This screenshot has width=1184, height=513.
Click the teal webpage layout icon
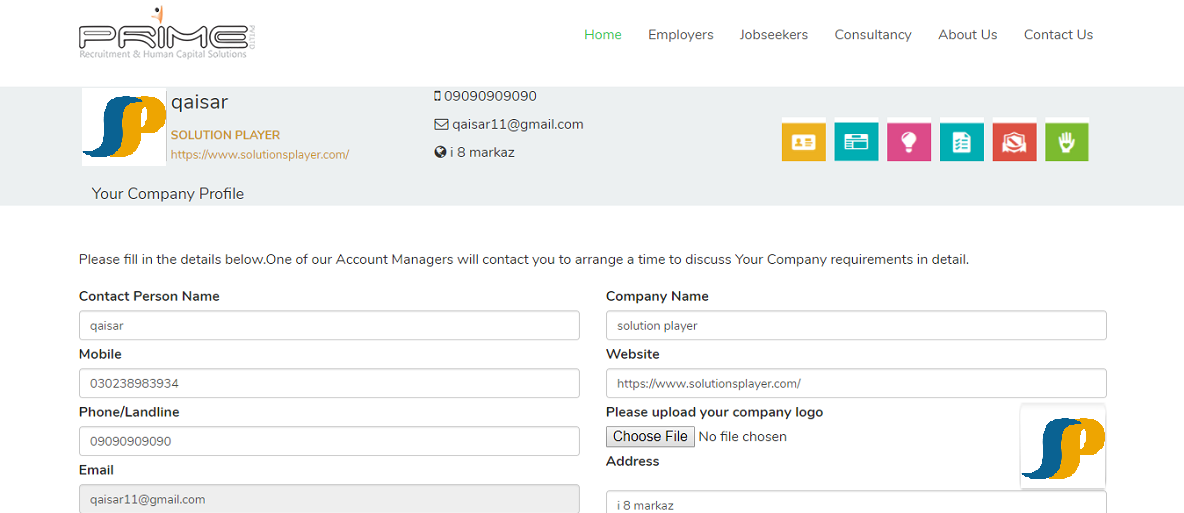coord(856,142)
